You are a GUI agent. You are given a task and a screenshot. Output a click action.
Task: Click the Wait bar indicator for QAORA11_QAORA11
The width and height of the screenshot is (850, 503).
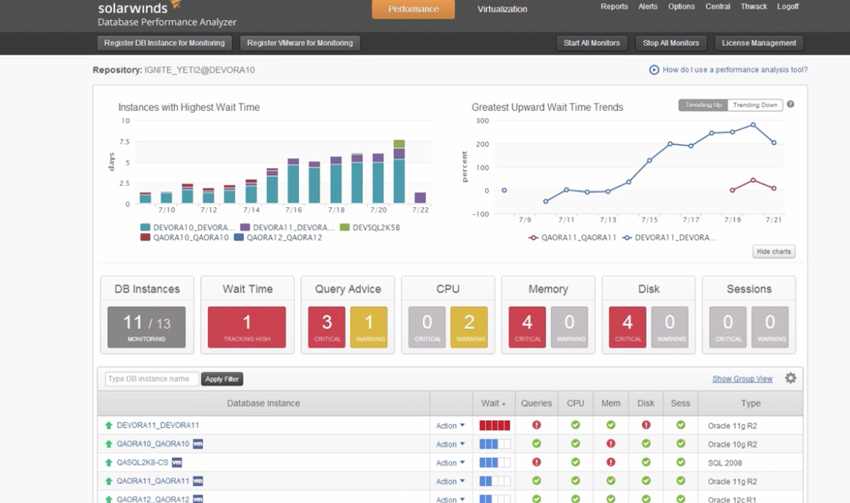pos(494,481)
